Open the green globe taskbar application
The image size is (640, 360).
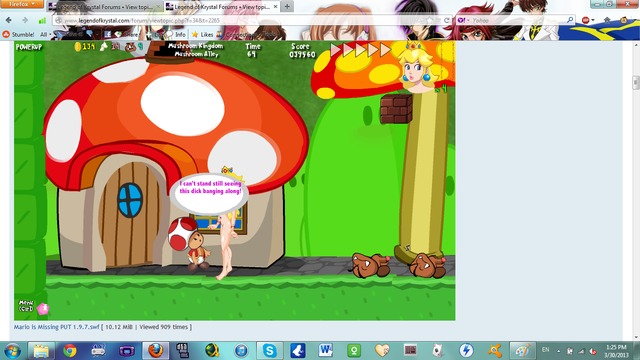(x=212, y=351)
